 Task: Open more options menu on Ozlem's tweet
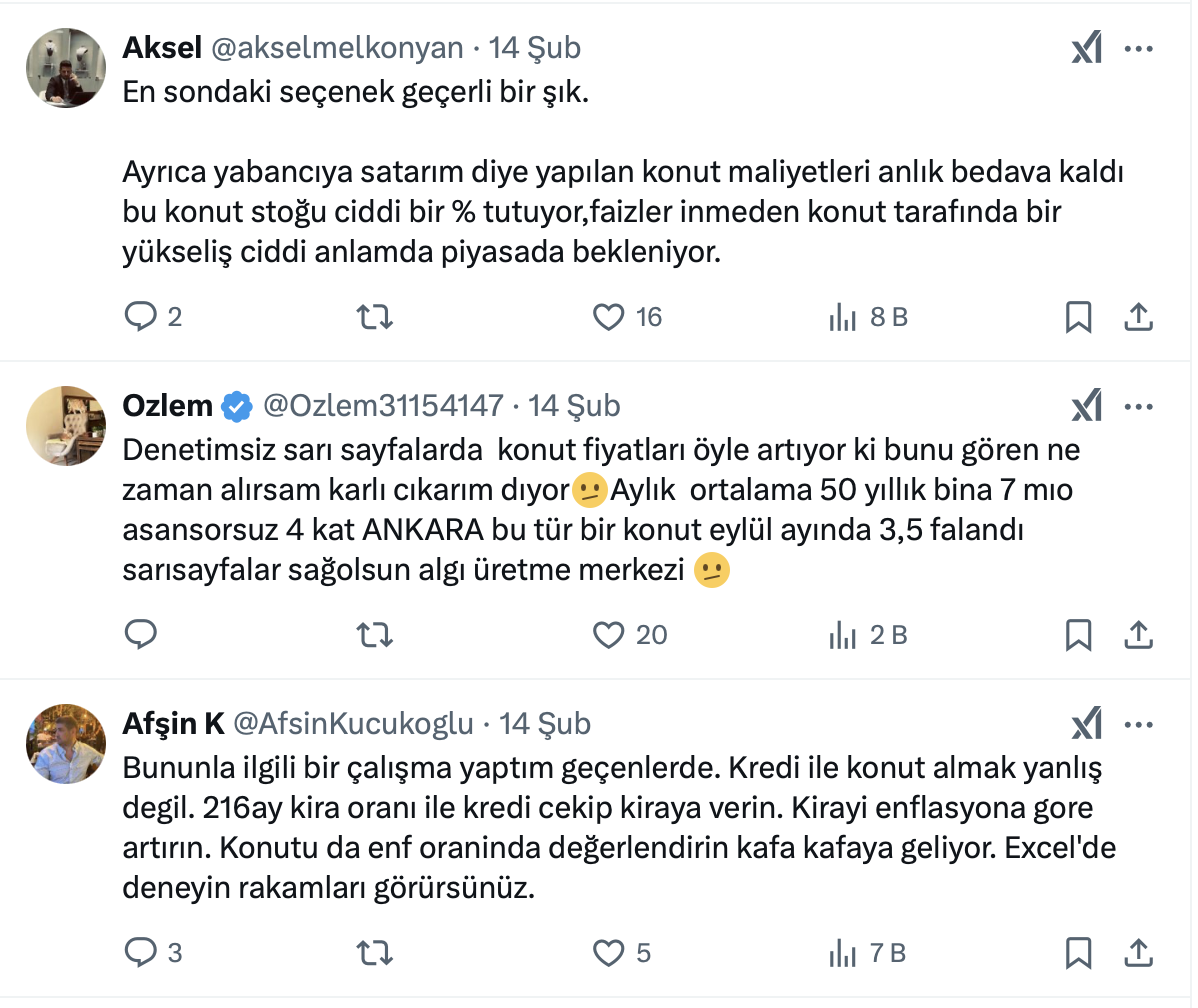1140,406
